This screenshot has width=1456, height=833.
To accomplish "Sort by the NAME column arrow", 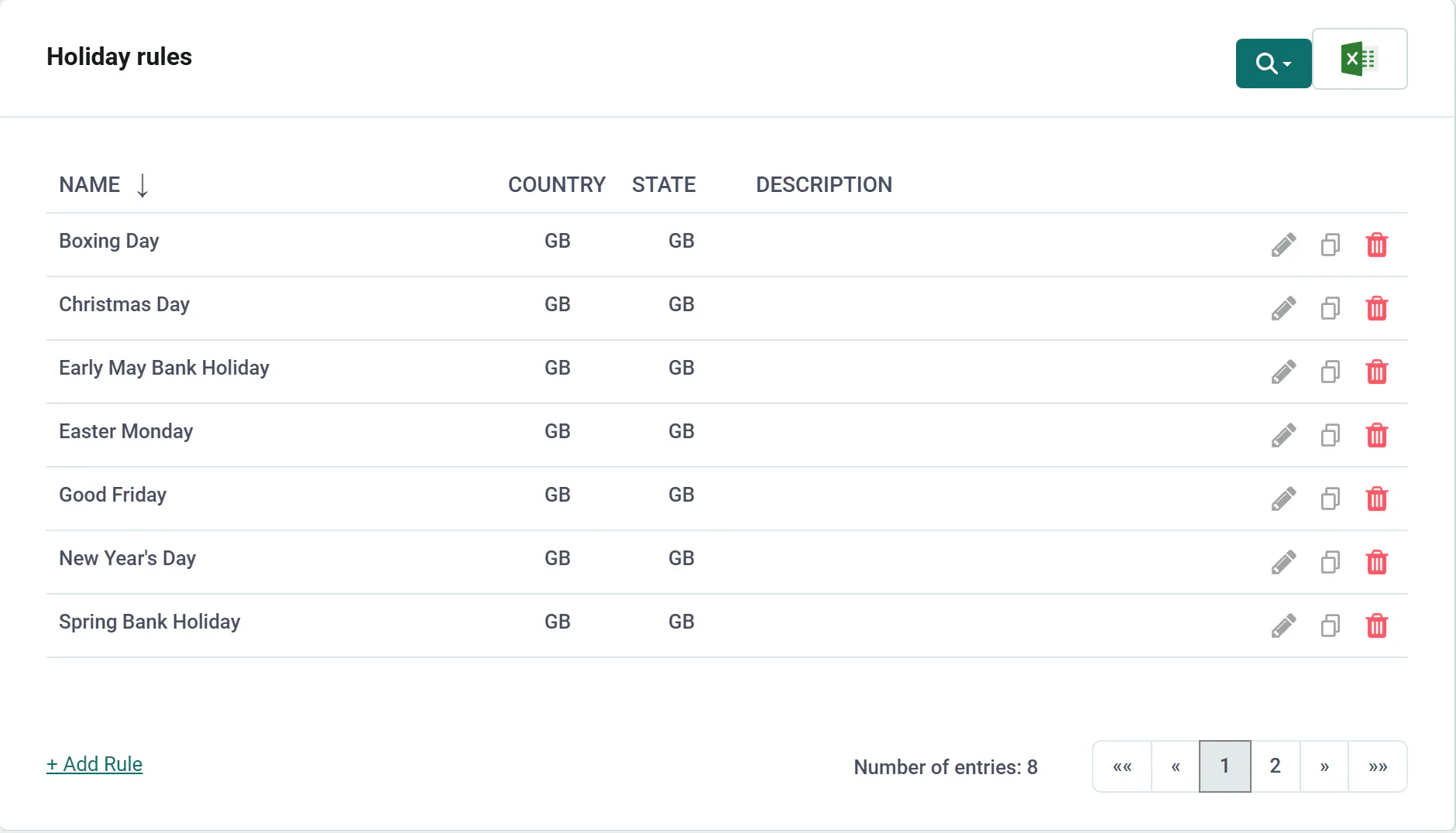I will click(143, 185).
